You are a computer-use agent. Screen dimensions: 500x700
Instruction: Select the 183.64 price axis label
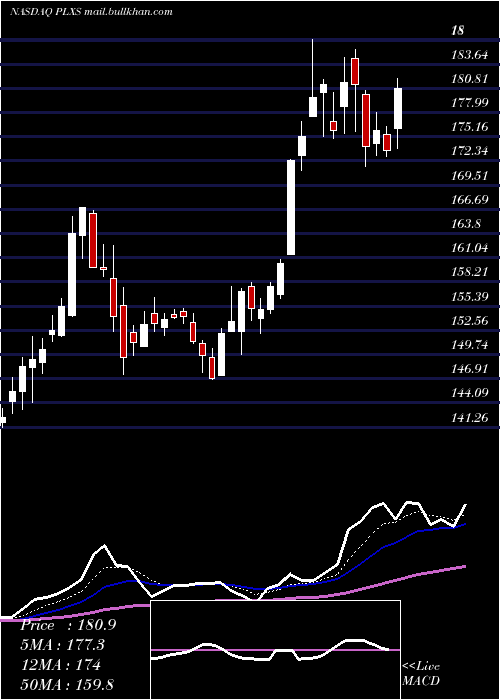tap(469, 55)
